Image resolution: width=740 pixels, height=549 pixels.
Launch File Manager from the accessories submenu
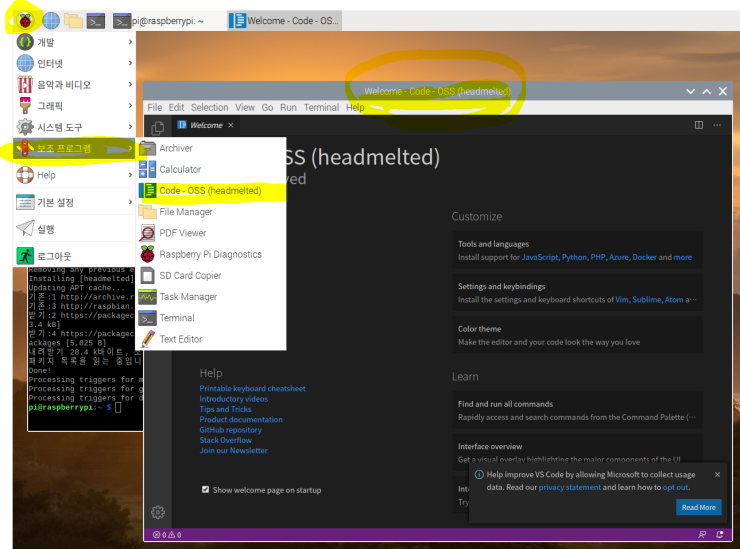click(x=211, y=211)
